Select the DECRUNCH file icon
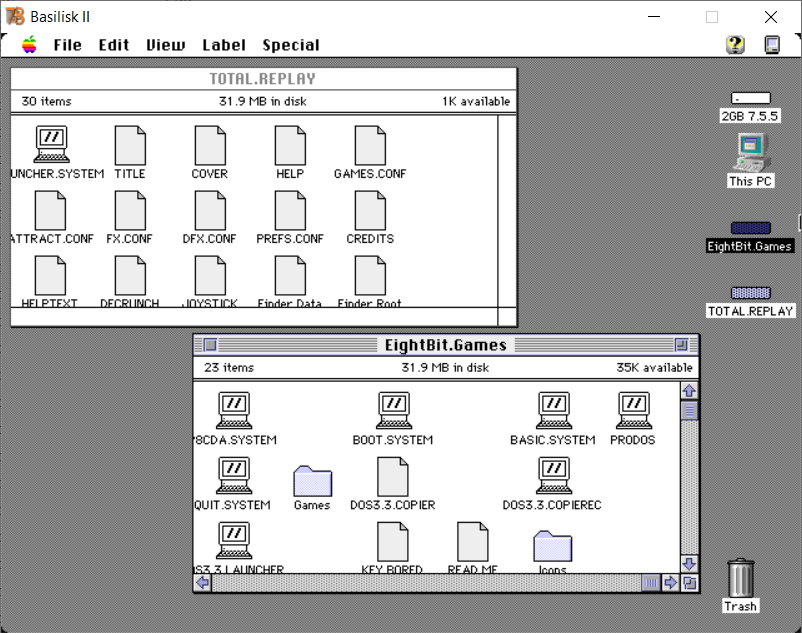802x633 pixels. click(130, 275)
